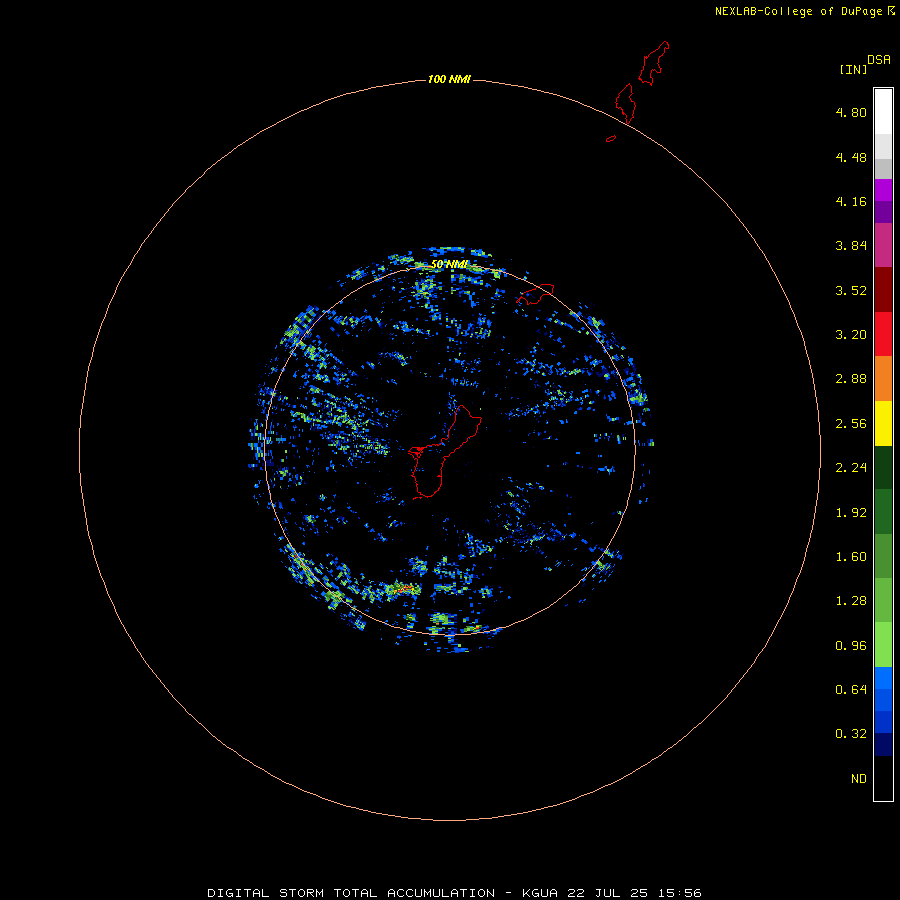This screenshot has height=900, width=900.
Task: Click the pink swatch beside 3.84
Action: 883,245
